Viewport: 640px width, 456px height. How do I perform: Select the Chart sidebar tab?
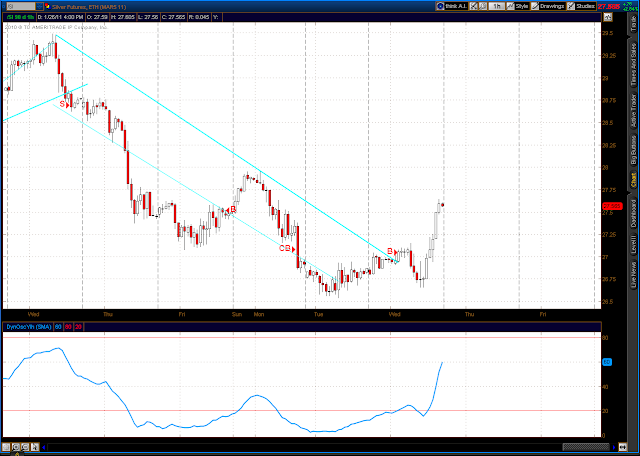coord(634,179)
